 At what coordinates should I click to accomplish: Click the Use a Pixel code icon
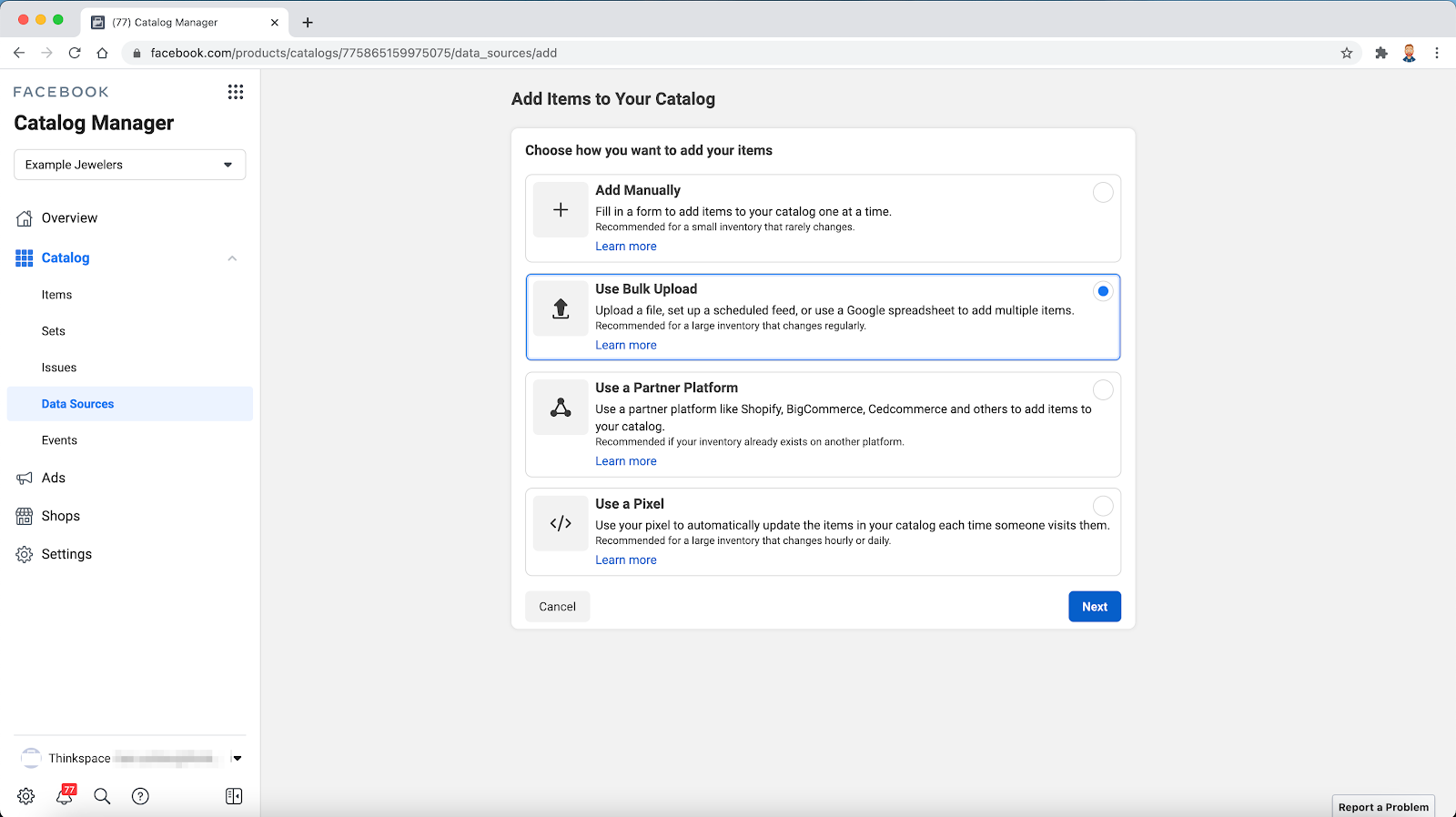coord(561,523)
